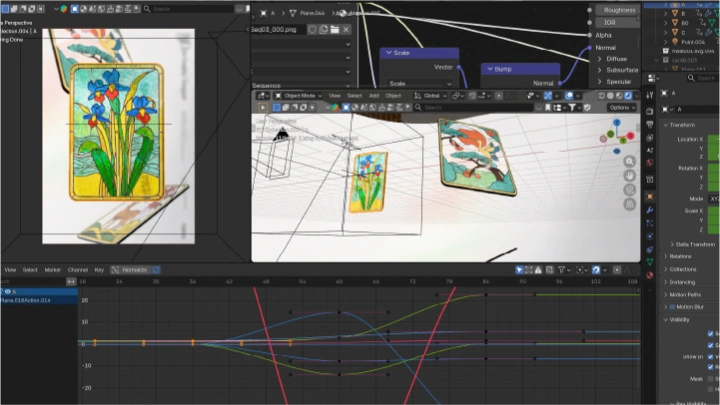
Task: Click the pan hand gizmo in viewport
Action: 630,176
